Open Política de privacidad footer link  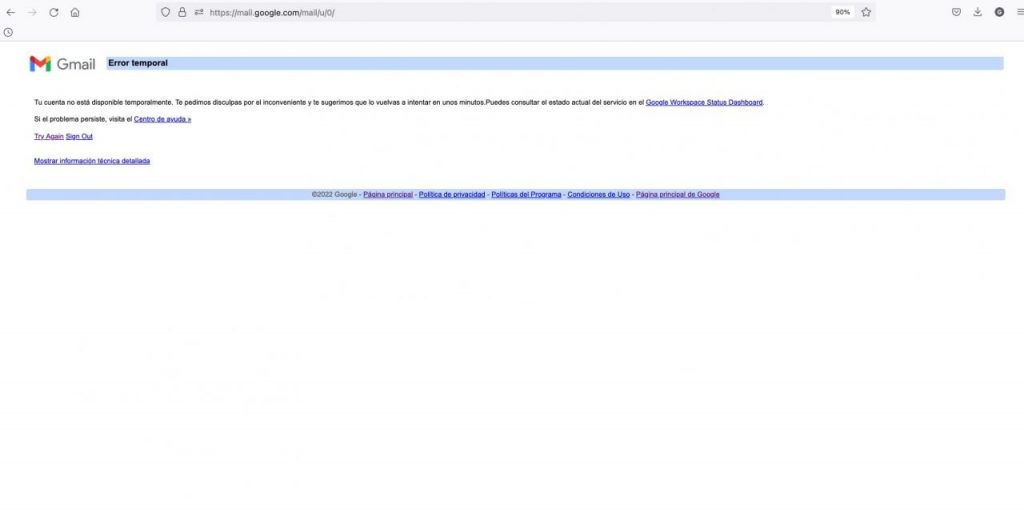pos(452,194)
